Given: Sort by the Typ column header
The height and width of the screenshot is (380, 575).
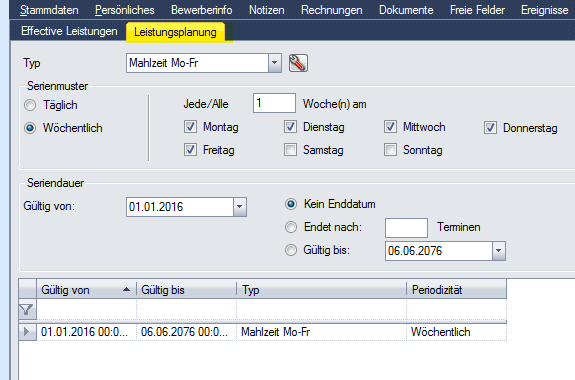Looking at the screenshot, I should 322,290.
